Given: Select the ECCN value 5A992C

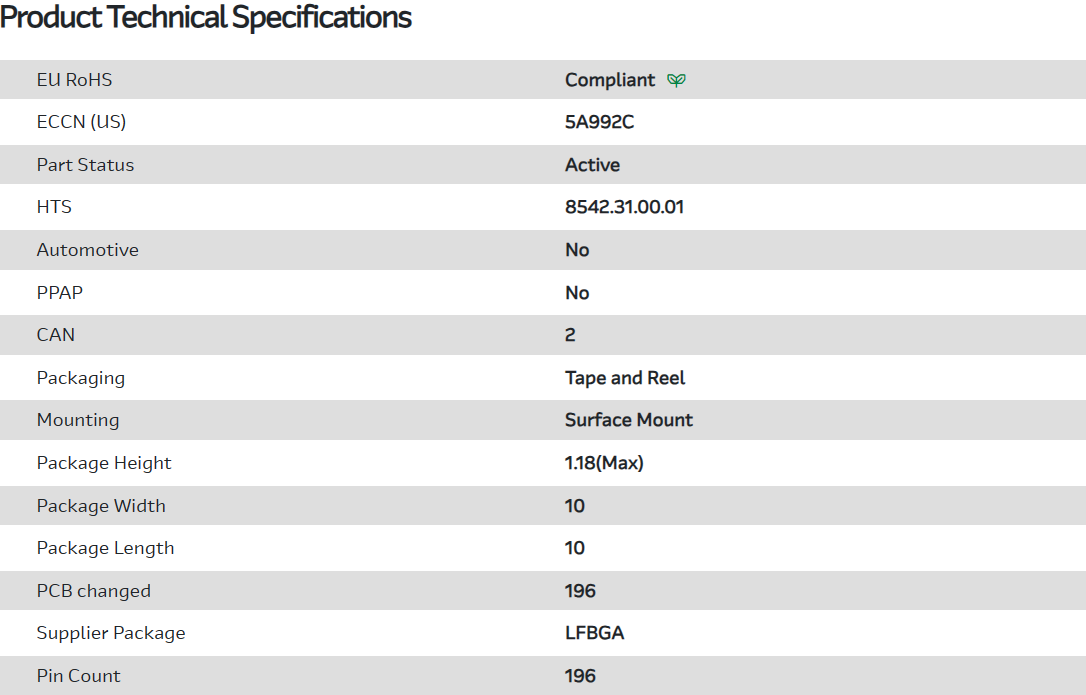Looking at the screenshot, I should [600, 122].
